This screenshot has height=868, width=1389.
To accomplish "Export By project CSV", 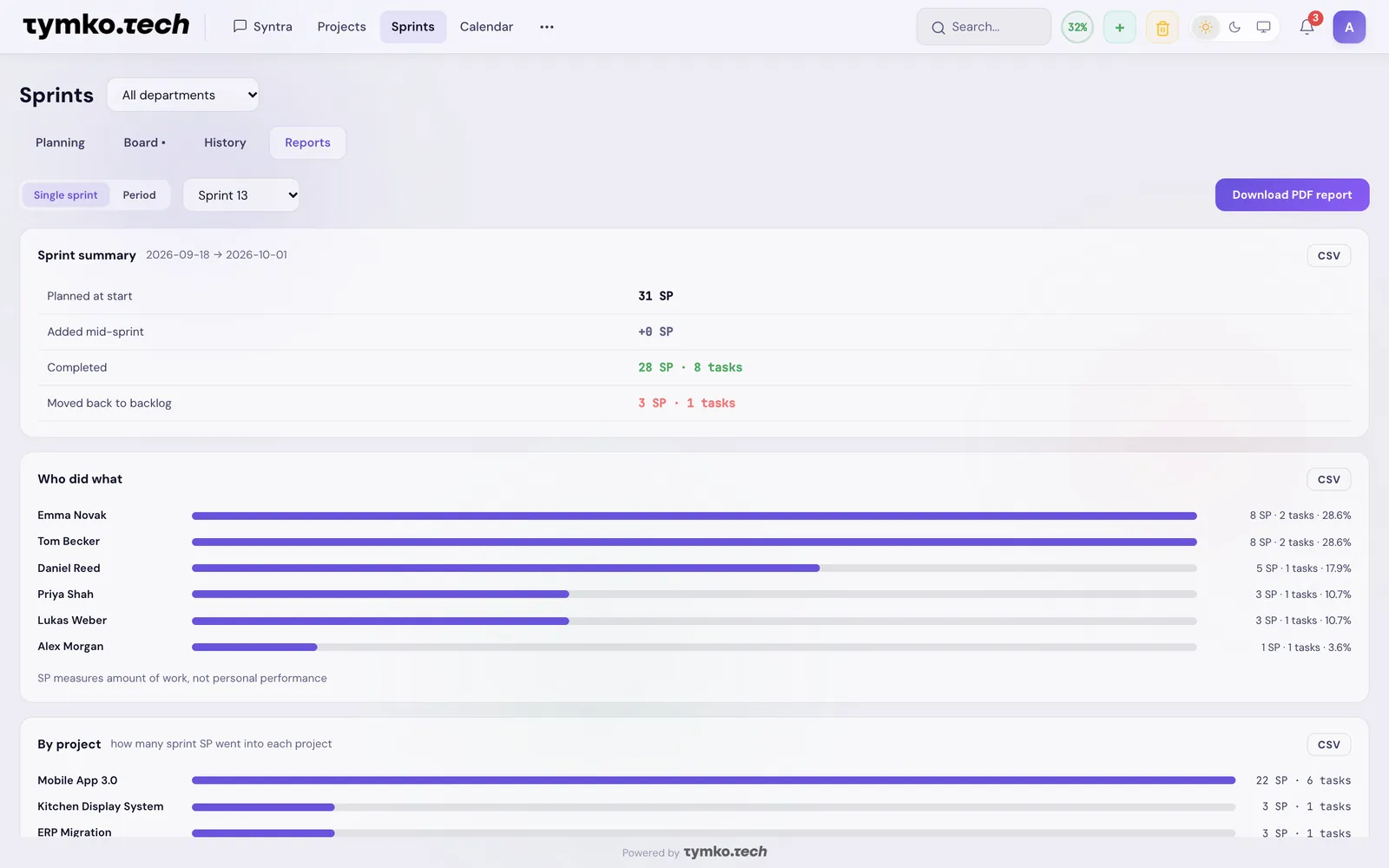I will tap(1329, 745).
